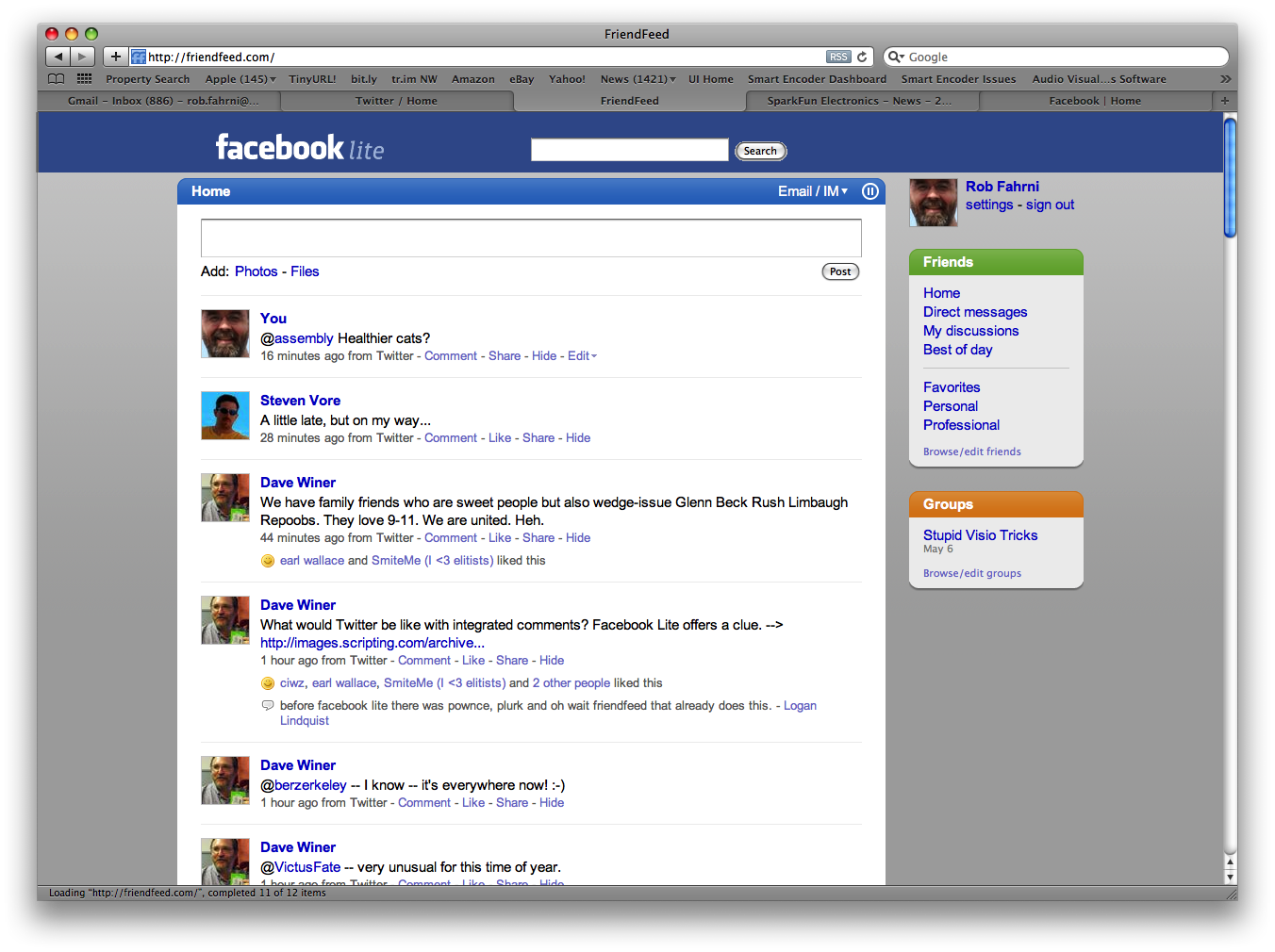The image size is (1275, 952).
Task: Show hidden bookmarks with the double chevron
Action: tap(1225, 79)
